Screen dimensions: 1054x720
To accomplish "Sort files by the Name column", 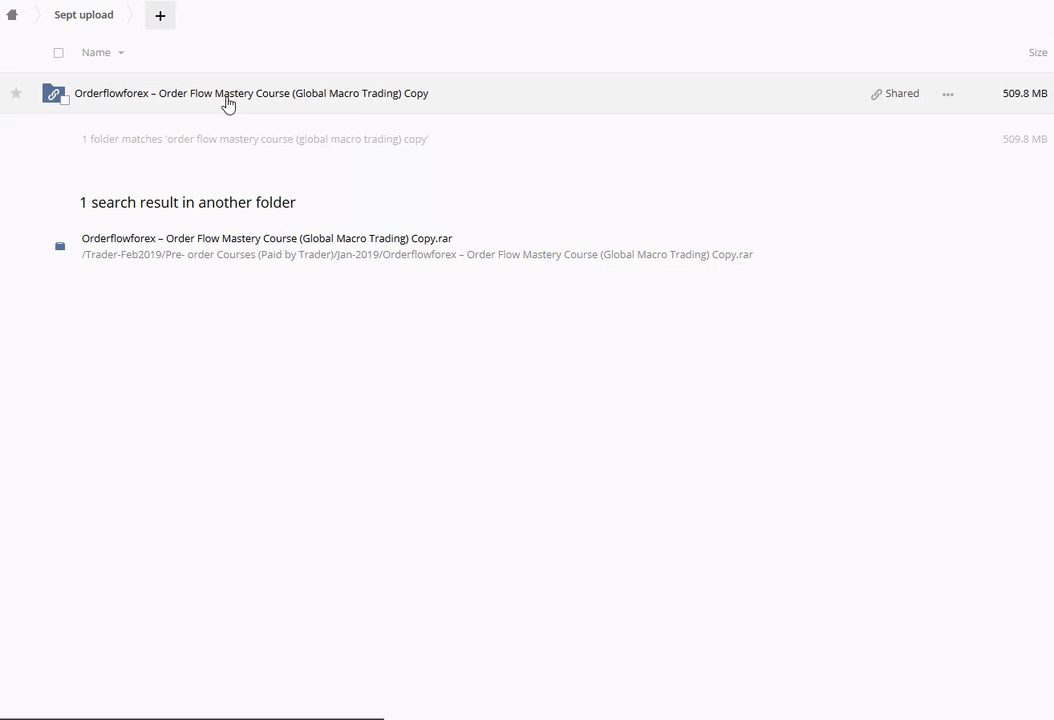I will point(96,53).
